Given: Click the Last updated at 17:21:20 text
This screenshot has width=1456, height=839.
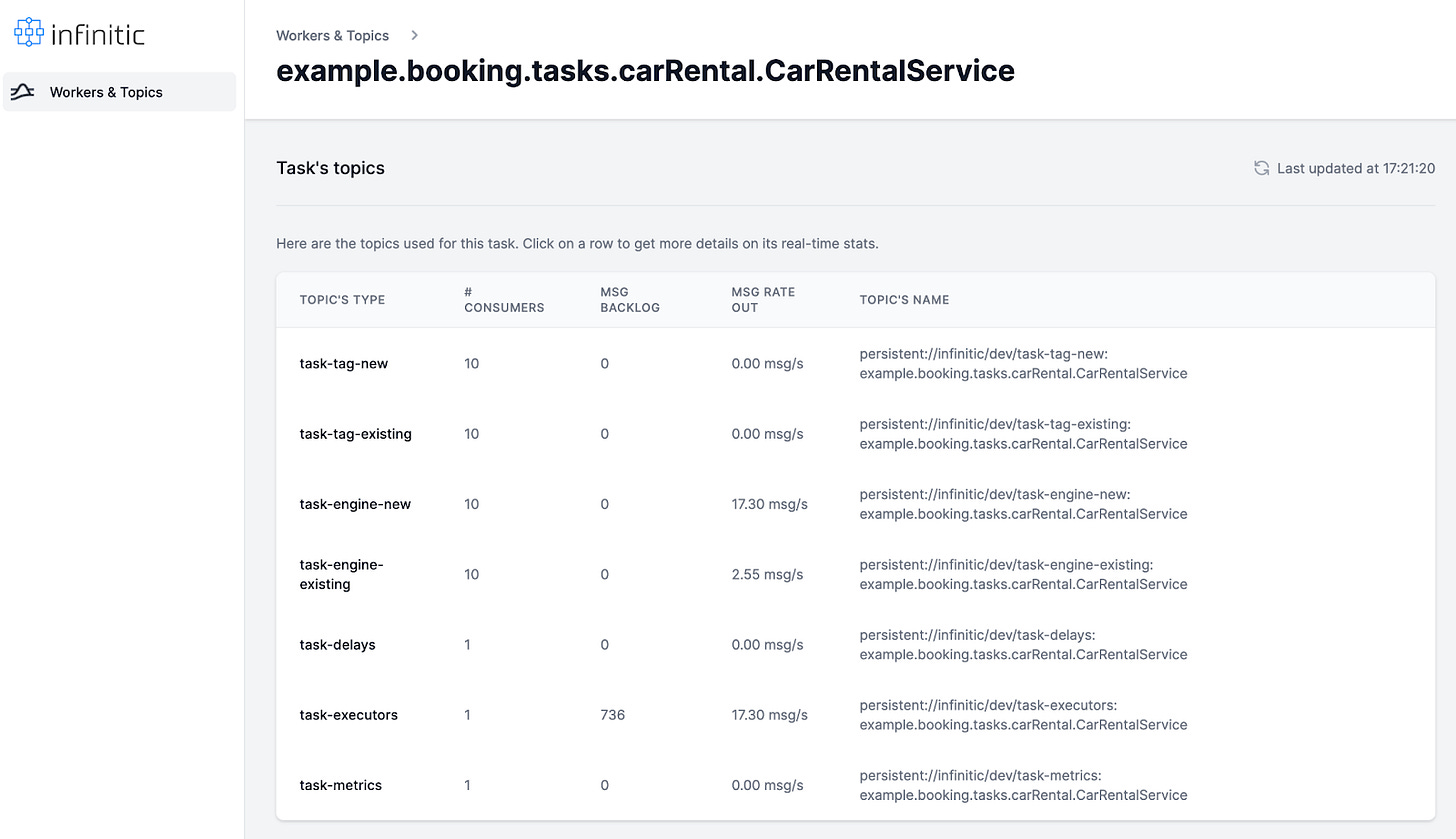Looking at the screenshot, I should coord(1355,168).
